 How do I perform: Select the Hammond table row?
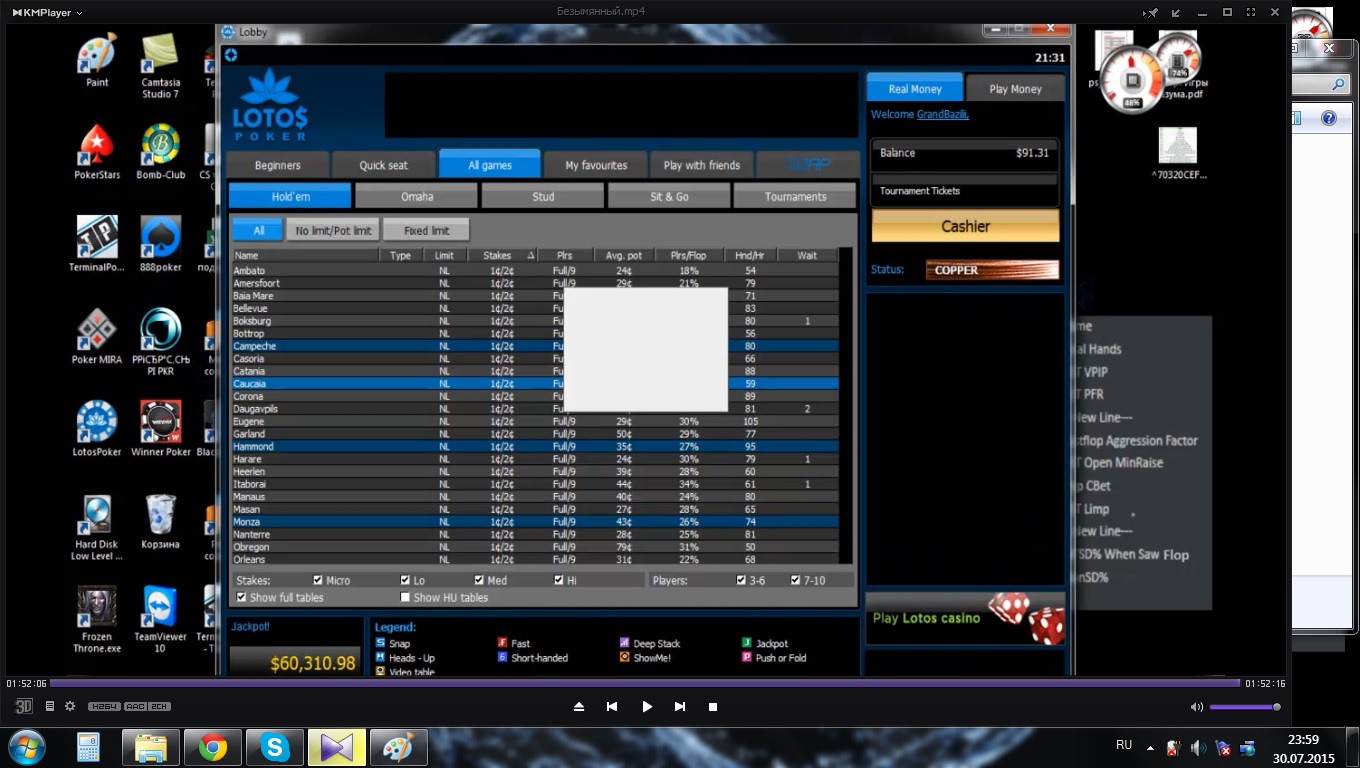535,446
